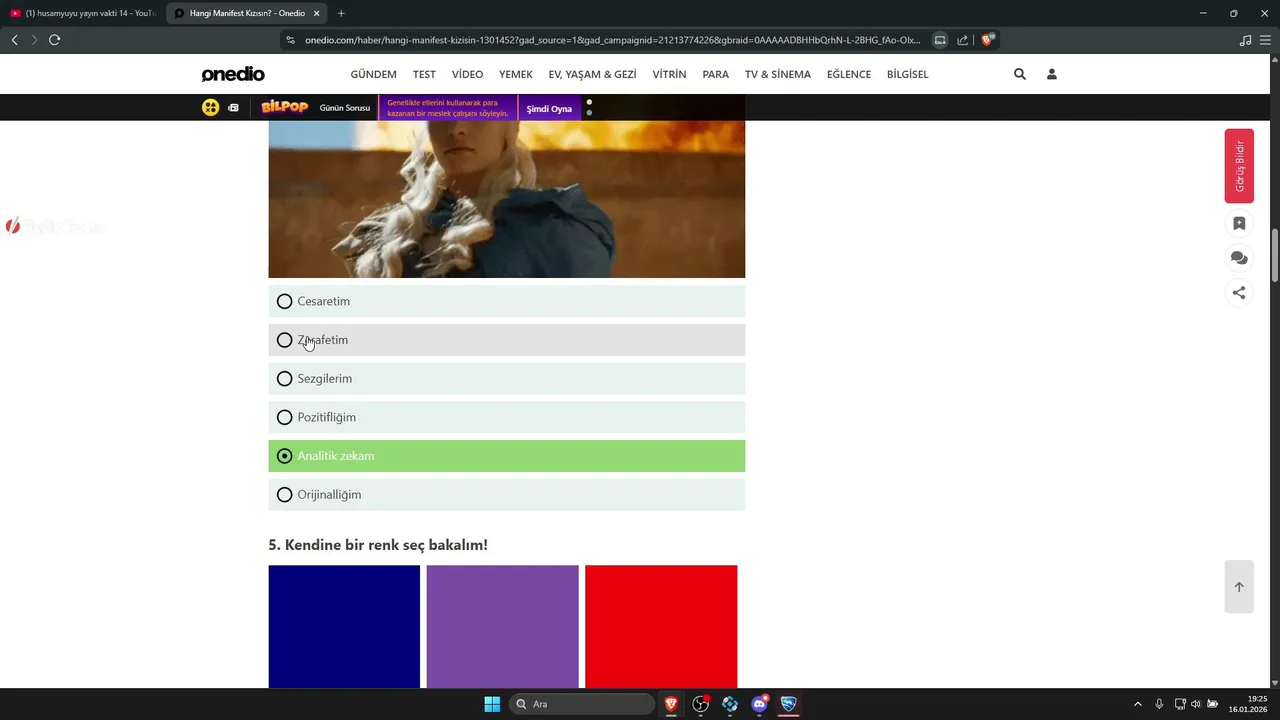Open the GÜNDEM menu
1280x720 pixels.
click(373, 74)
